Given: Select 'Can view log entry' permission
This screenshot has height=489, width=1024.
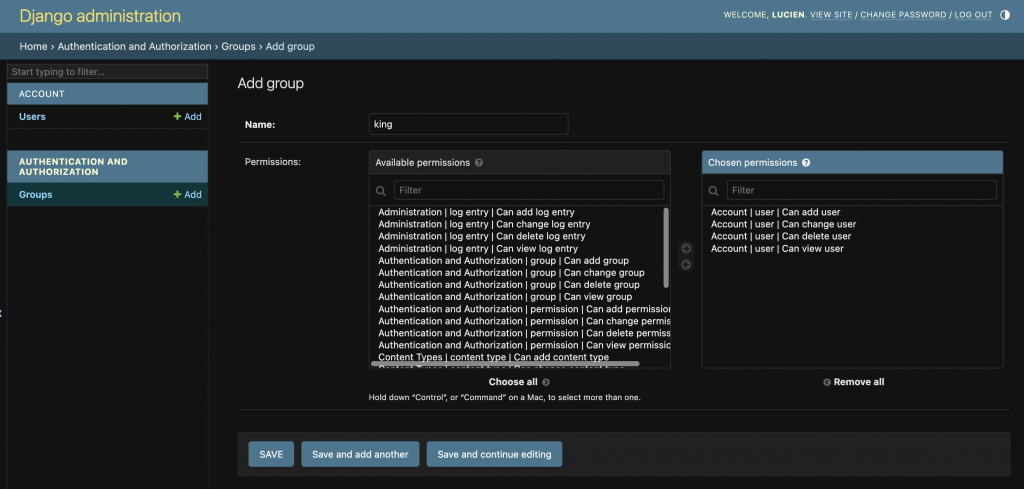Looking at the screenshot, I should pos(478,248).
